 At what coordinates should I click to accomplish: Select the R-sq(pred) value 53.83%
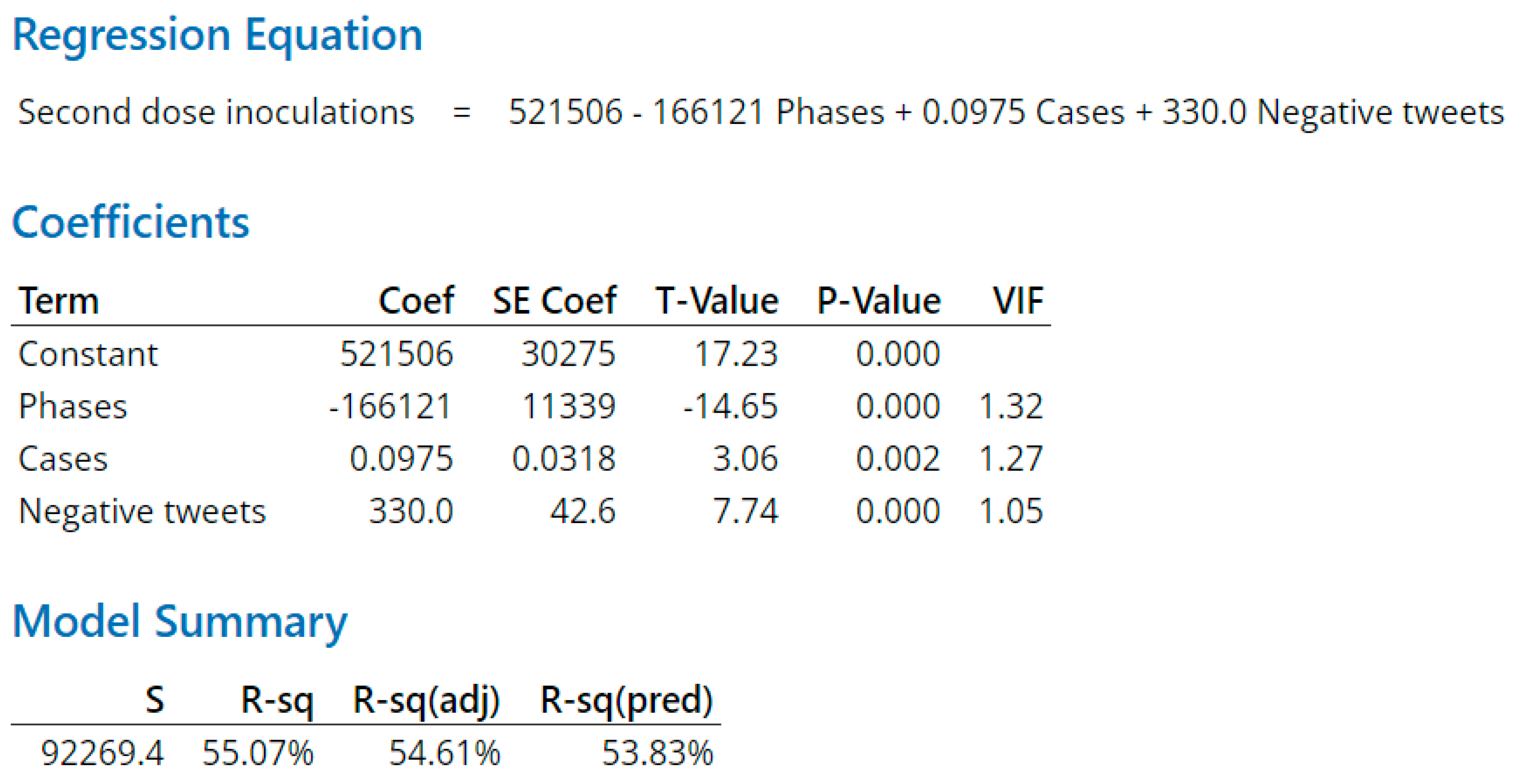tap(657, 753)
